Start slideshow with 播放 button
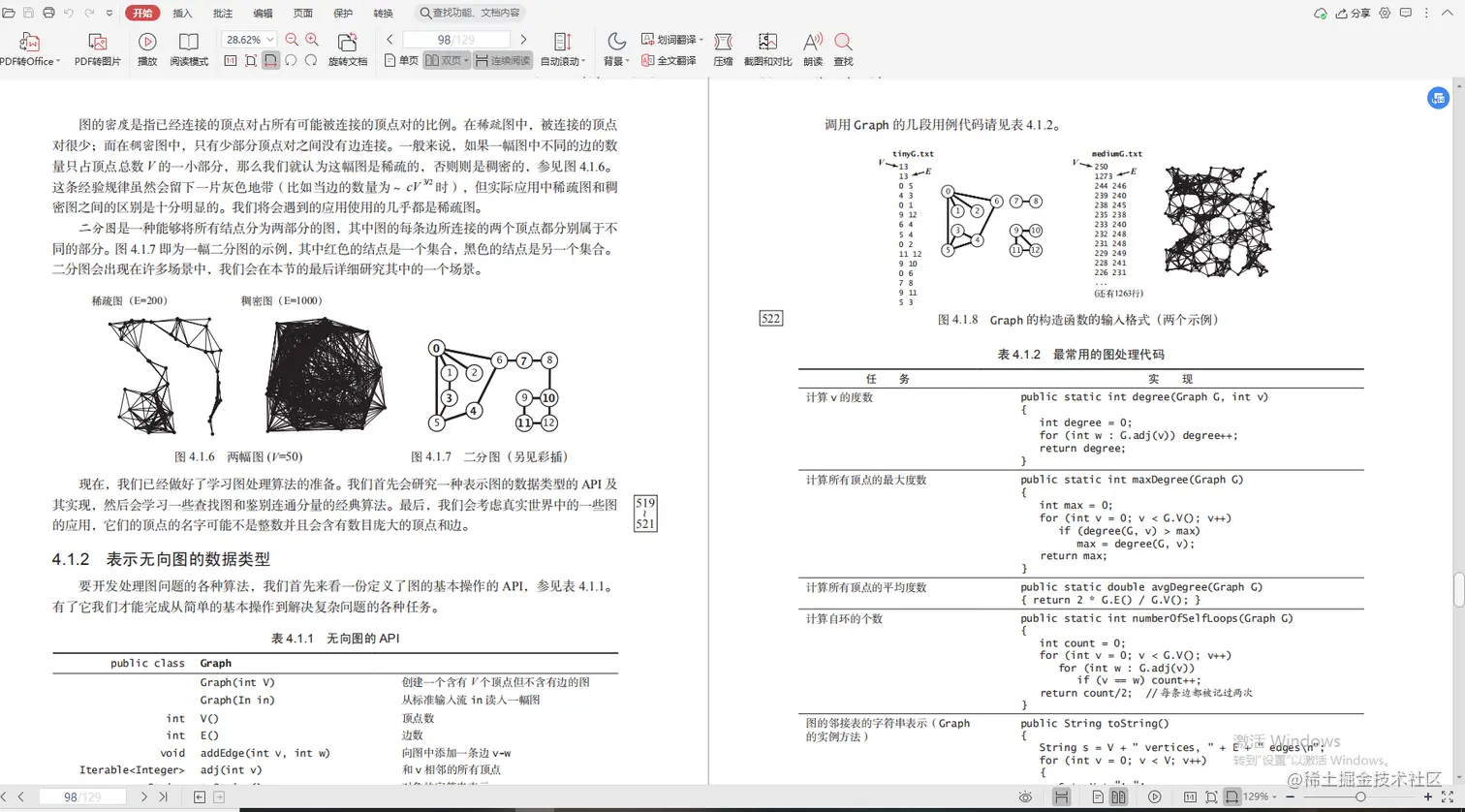The width and height of the screenshot is (1465, 812). (x=147, y=48)
